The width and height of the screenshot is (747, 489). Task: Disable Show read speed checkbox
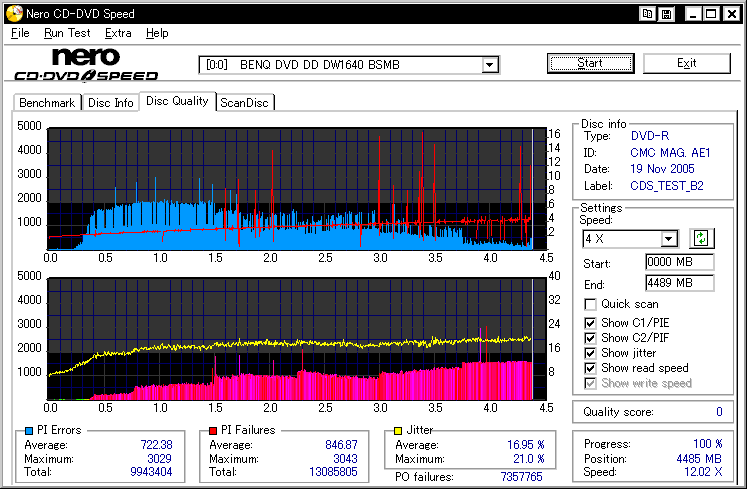591,368
